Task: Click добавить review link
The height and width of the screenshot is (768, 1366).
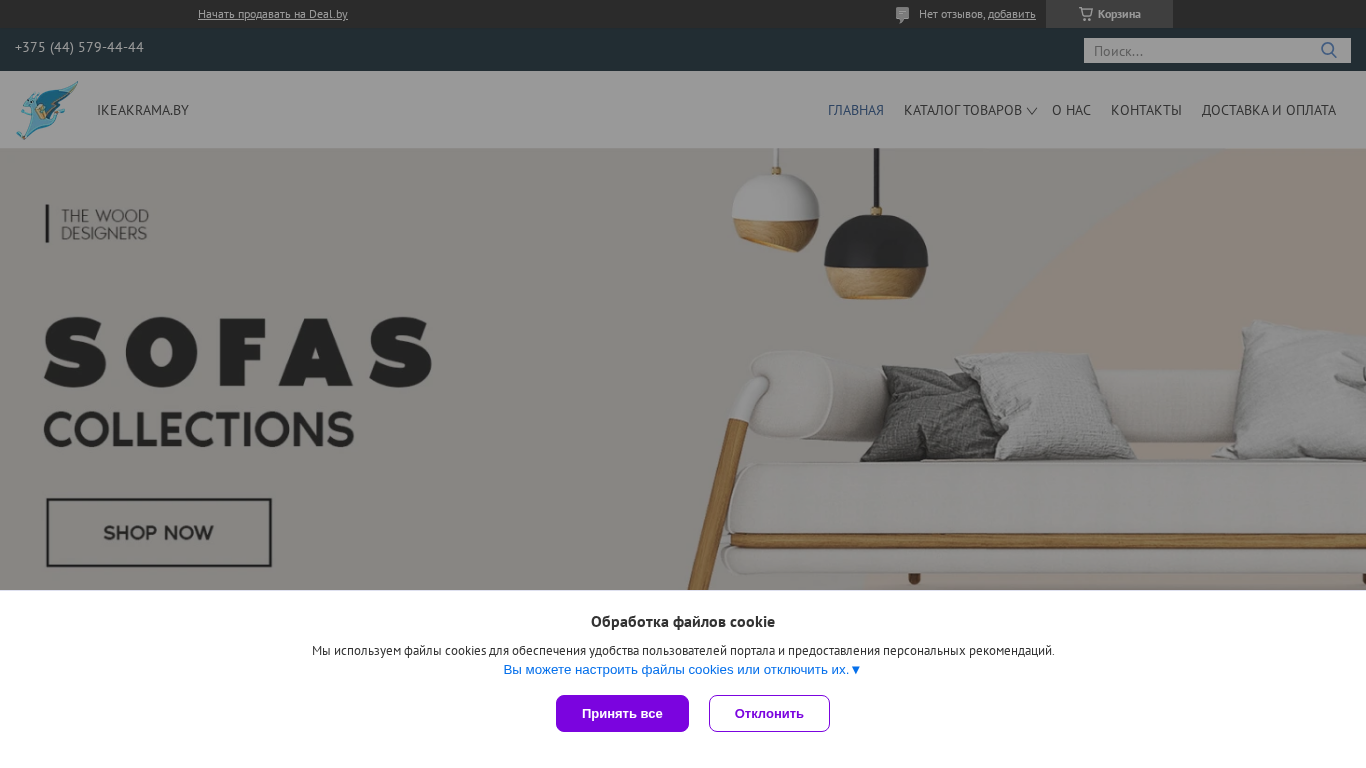Action: tap(1012, 14)
